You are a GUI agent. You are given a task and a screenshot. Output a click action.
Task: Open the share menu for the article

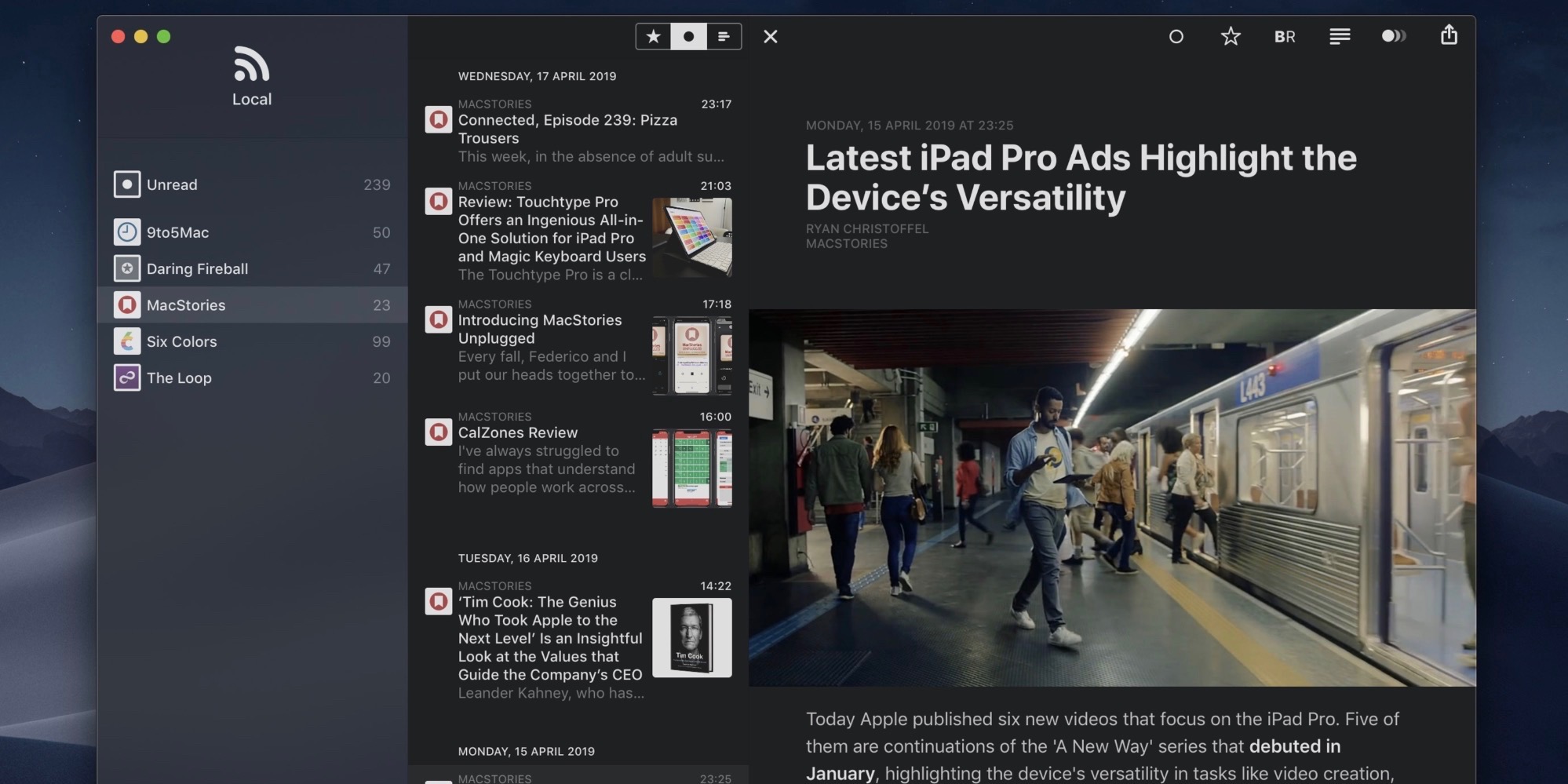tap(1449, 36)
